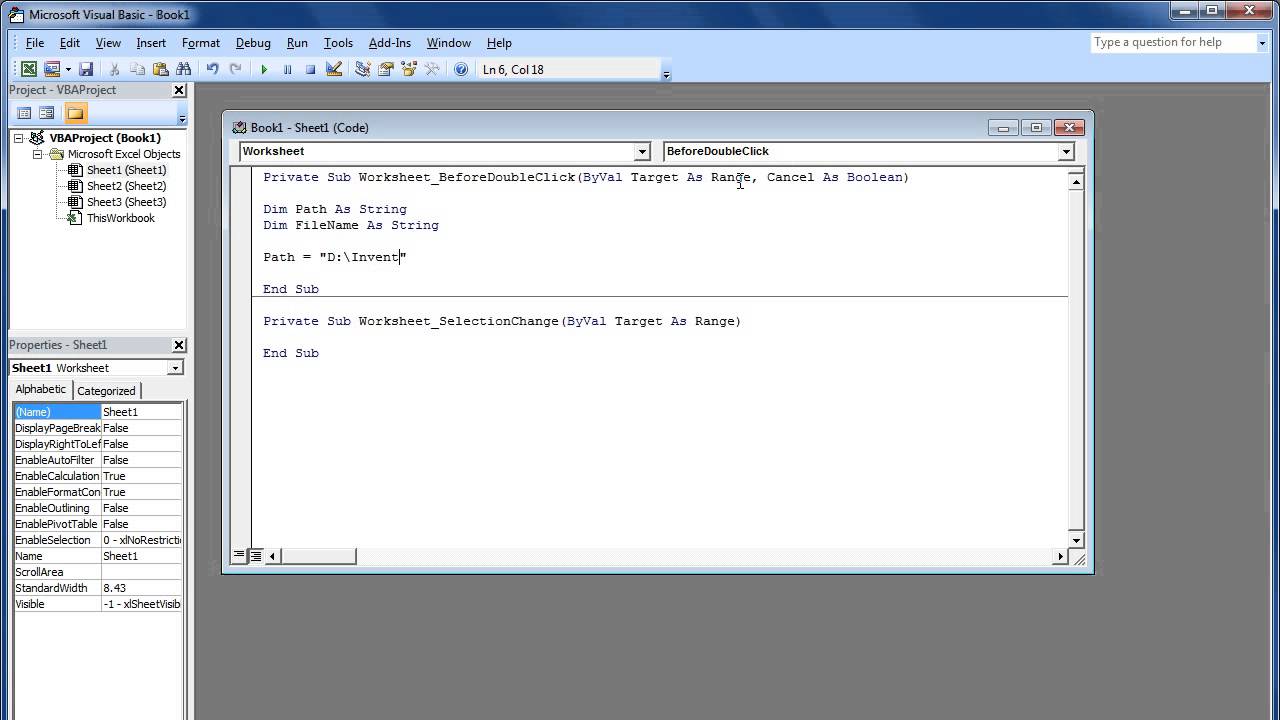Click the Undo arrow icon

coord(212,69)
